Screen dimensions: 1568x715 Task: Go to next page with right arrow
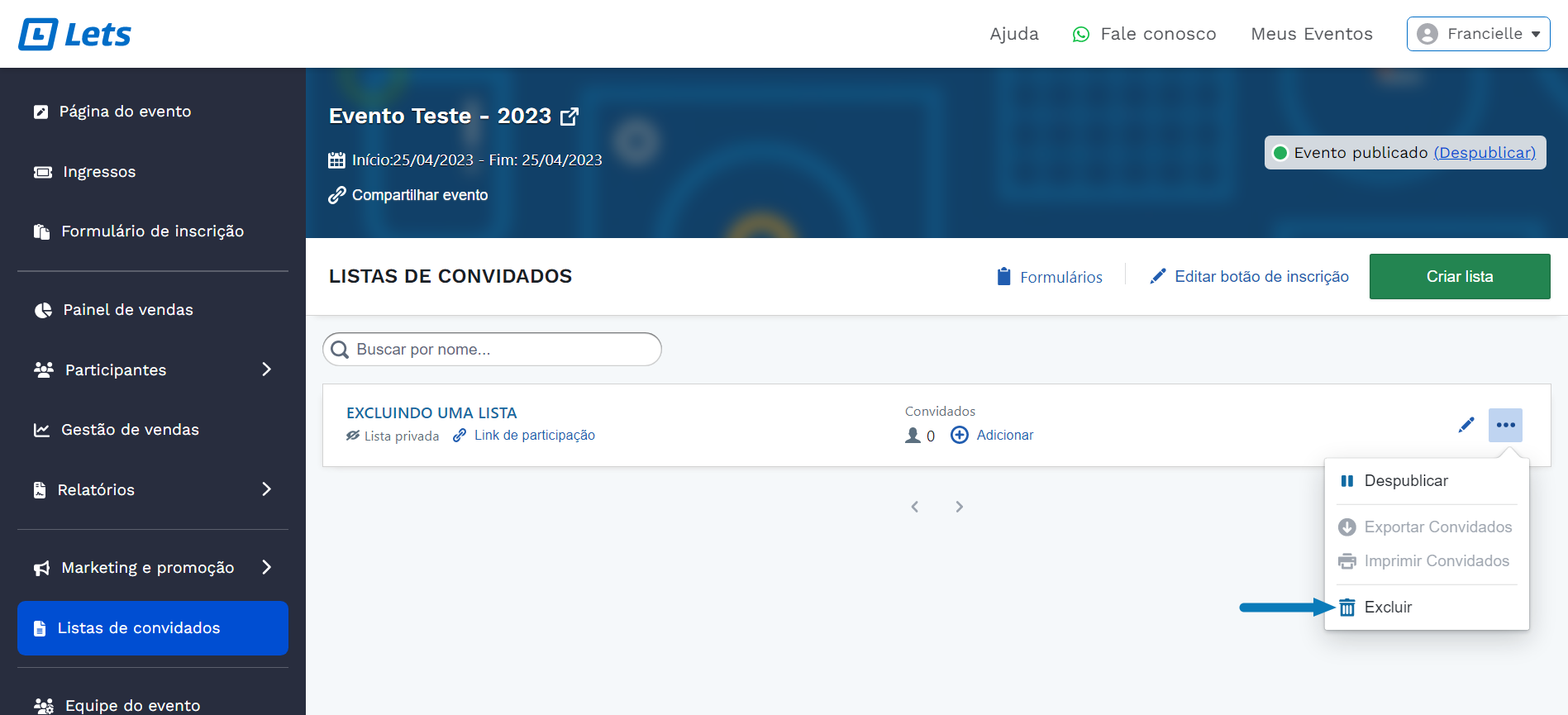[x=959, y=507]
